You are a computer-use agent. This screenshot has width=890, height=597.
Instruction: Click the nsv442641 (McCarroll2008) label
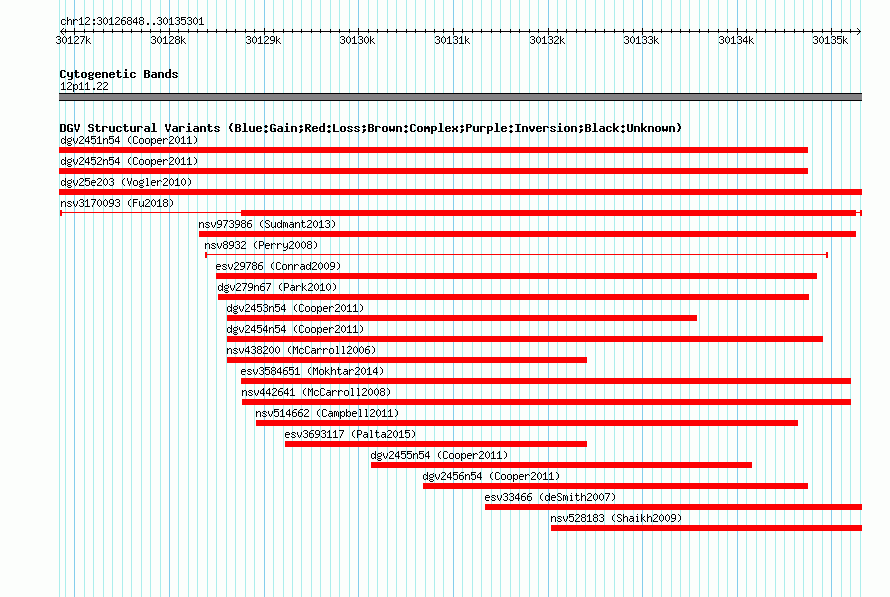(x=316, y=392)
